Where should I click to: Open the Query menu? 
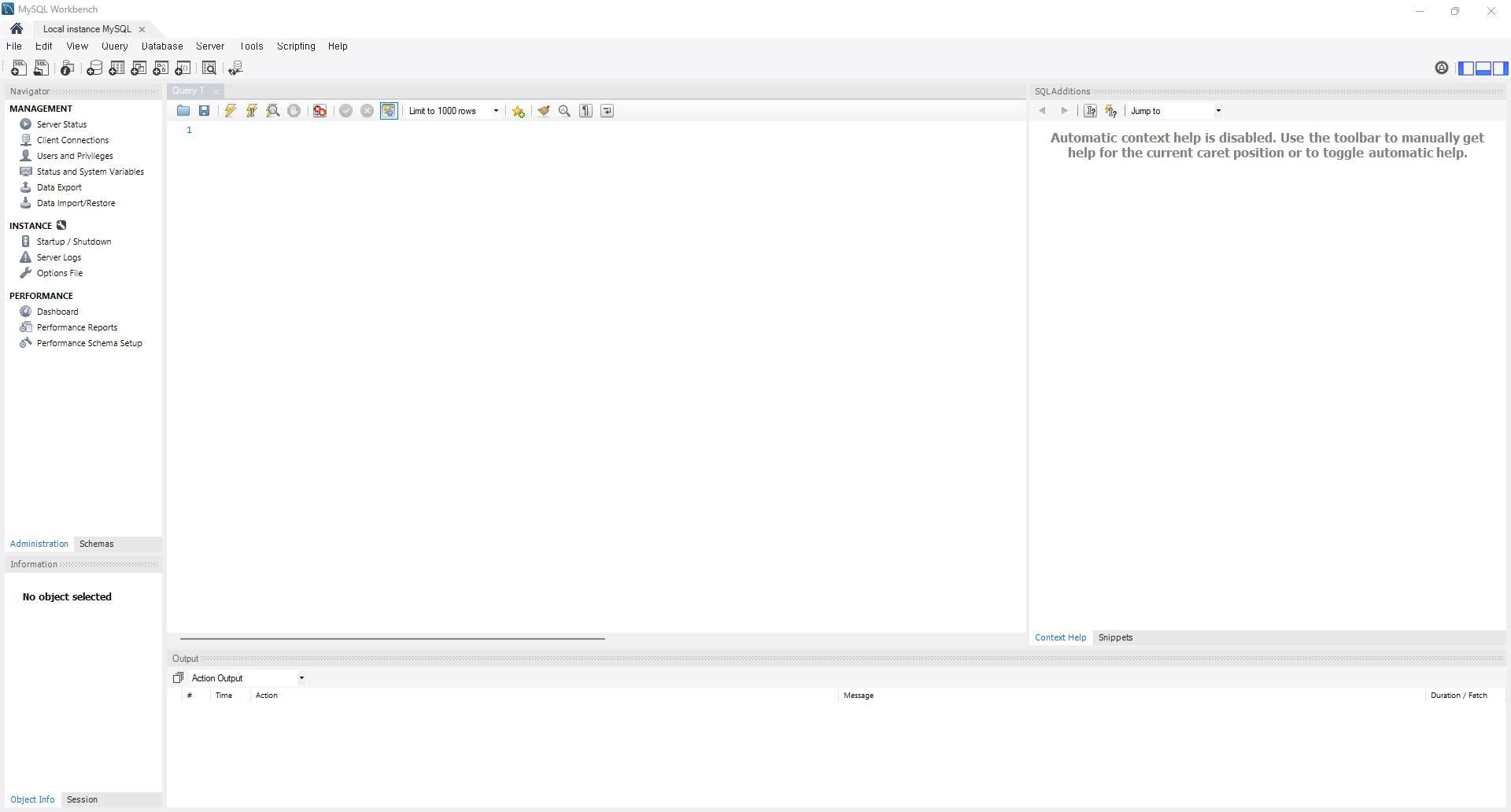114,46
